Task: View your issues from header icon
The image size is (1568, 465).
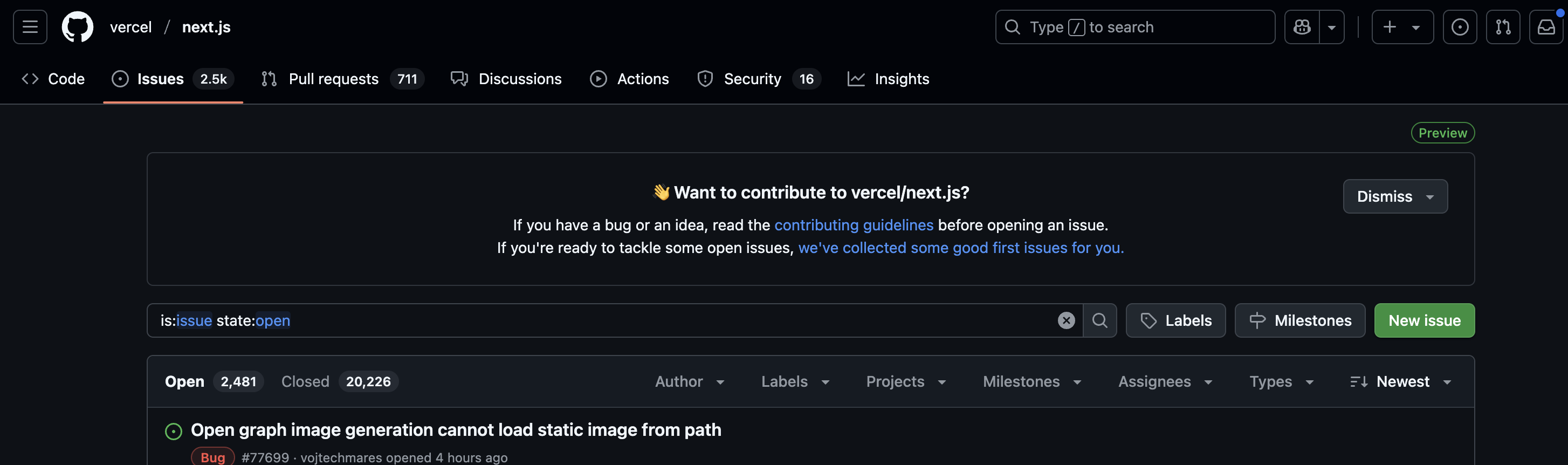Action: click(x=1460, y=27)
